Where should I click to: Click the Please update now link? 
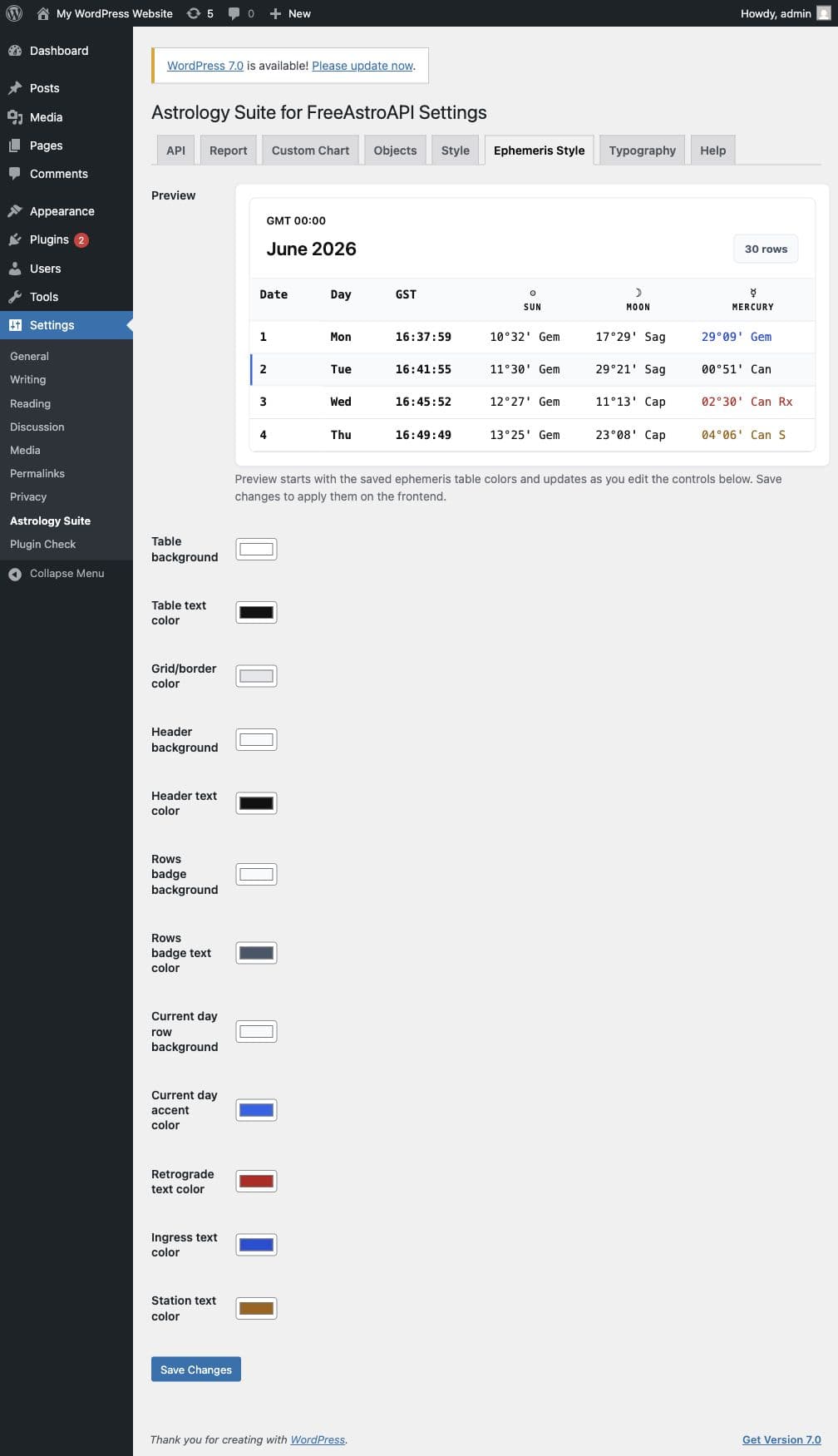(x=362, y=66)
